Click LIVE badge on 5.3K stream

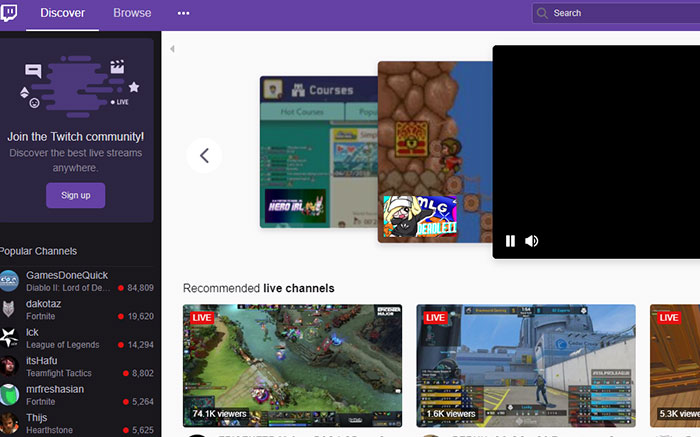point(669,317)
